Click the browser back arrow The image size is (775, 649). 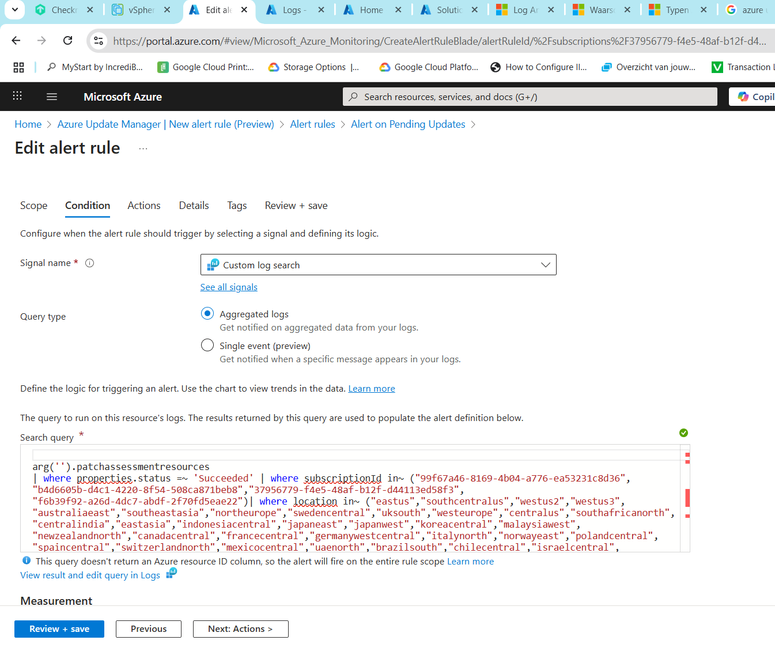pyautogui.click(x=16, y=41)
